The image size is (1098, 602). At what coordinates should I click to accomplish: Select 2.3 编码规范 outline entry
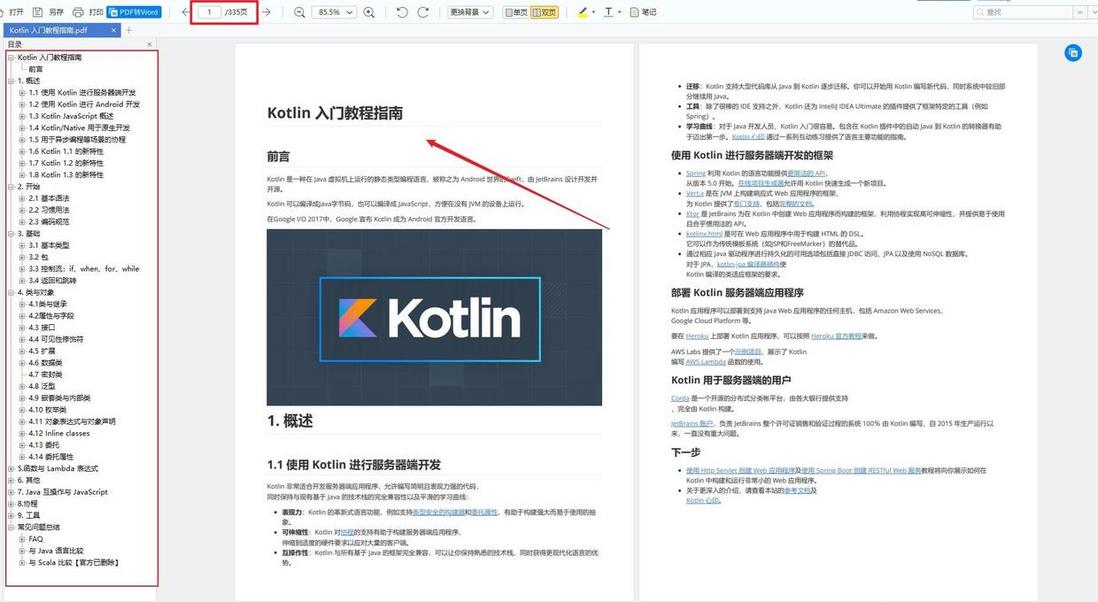click(x=49, y=222)
